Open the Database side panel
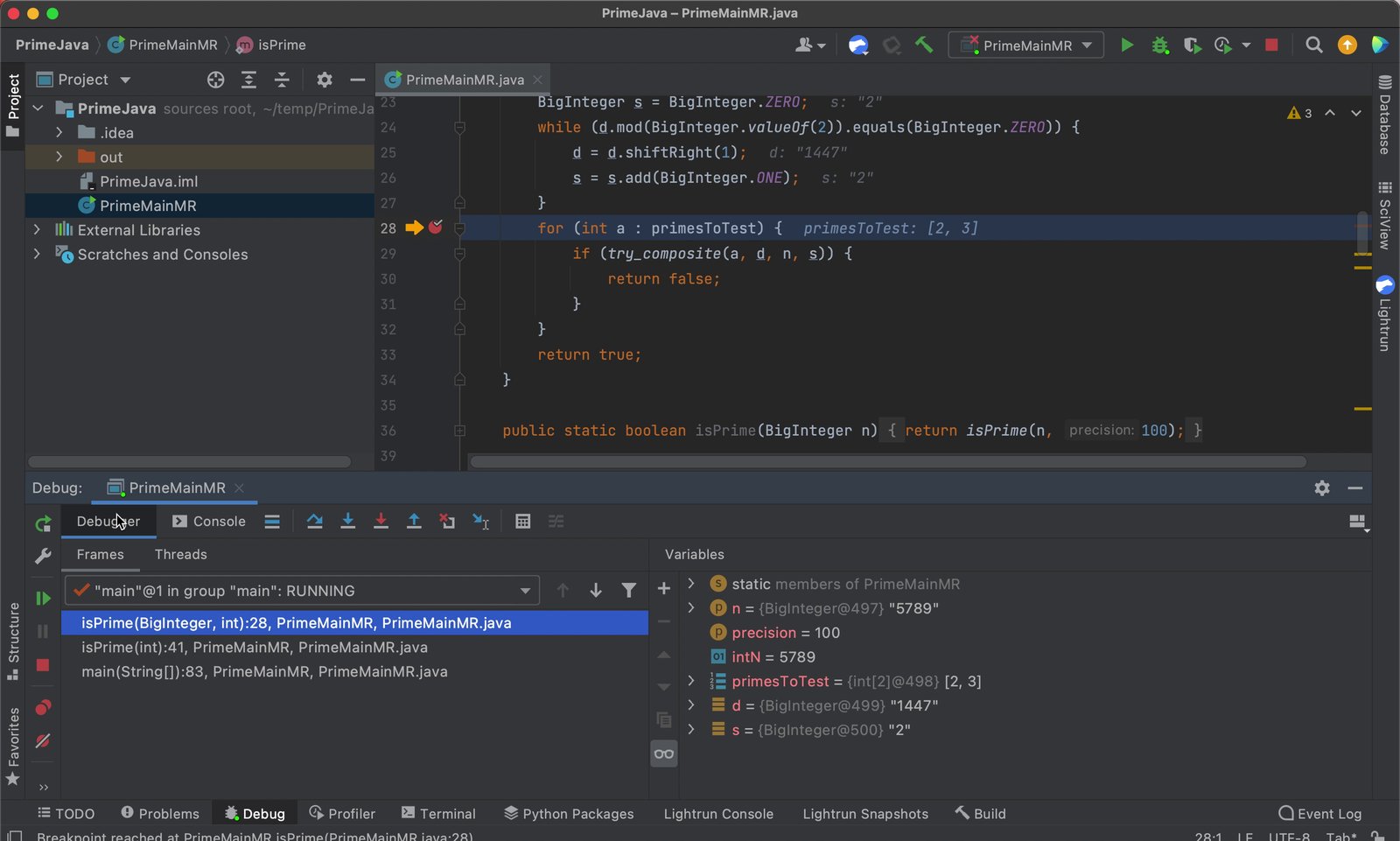Screen dimensions: 1400x841 click(1384, 116)
